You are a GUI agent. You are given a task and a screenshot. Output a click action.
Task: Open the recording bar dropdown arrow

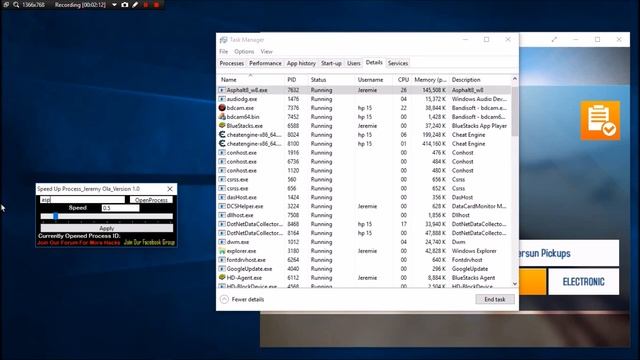pos(114,5)
